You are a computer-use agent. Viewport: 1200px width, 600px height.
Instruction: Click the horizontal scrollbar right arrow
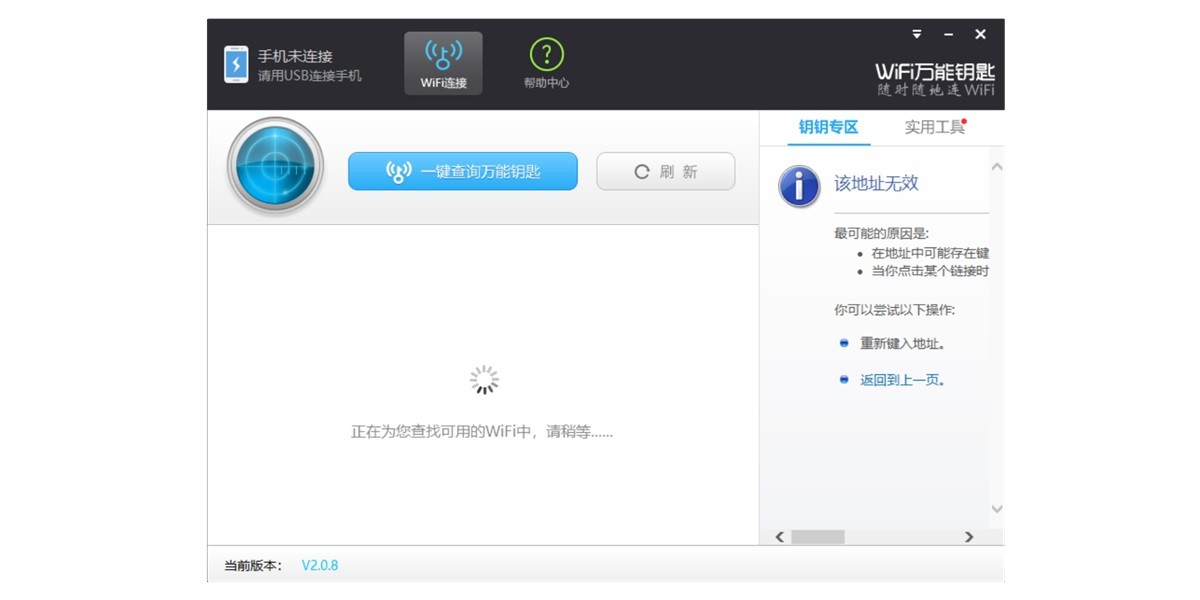point(969,537)
